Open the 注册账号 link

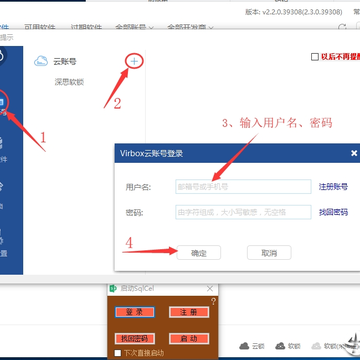point(333,187)
